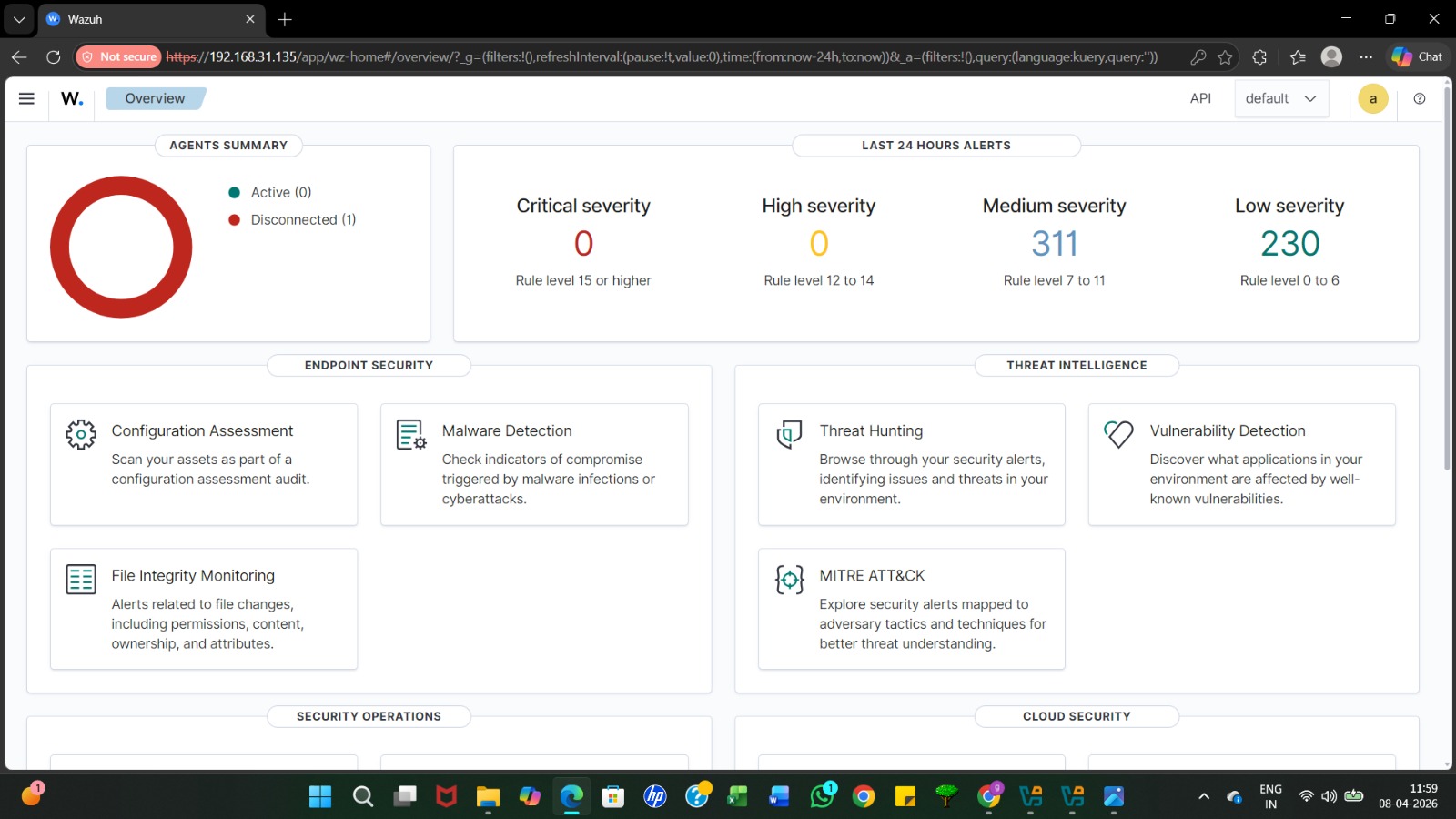Click 'Rule level 7 to 11' text
Image resolution: width=1456 pixels, height=819 pixels.
coord(1055,280)
